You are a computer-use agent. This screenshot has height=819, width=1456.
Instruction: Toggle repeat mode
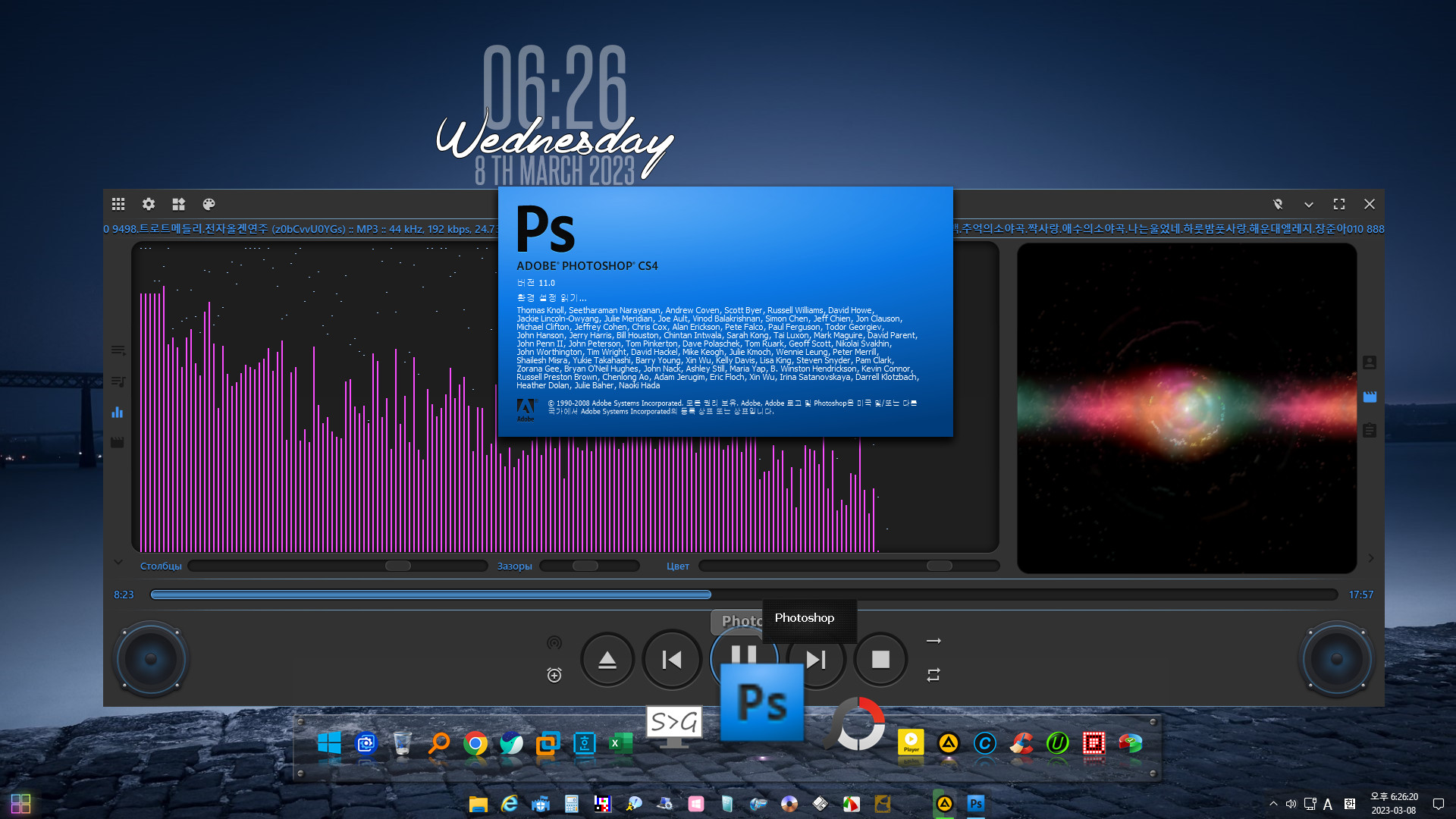934,675
